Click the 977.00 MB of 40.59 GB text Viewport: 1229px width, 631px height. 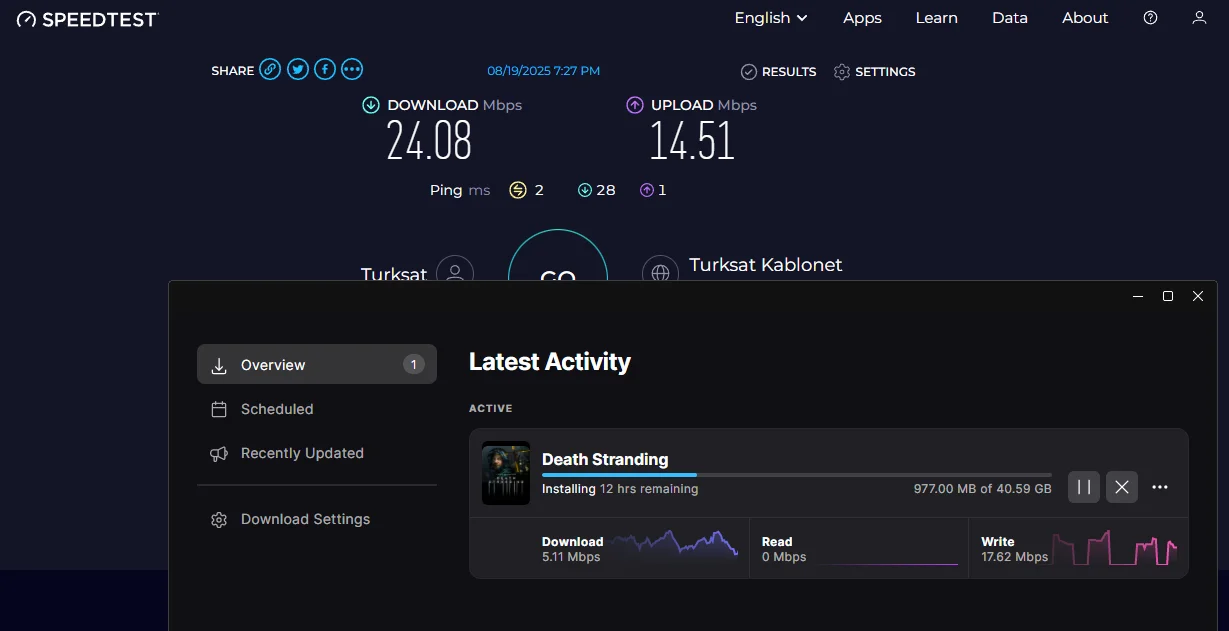[983, 489]
